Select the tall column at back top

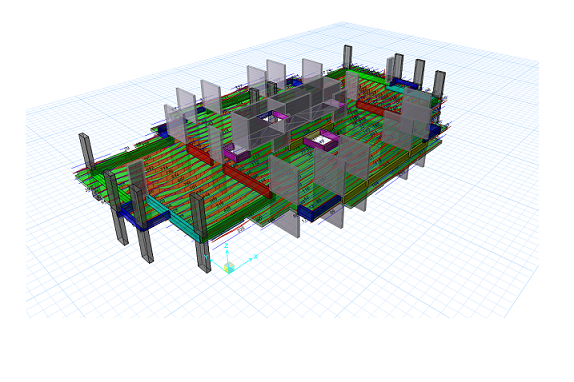pyautogui.click(x=347, y=57)
